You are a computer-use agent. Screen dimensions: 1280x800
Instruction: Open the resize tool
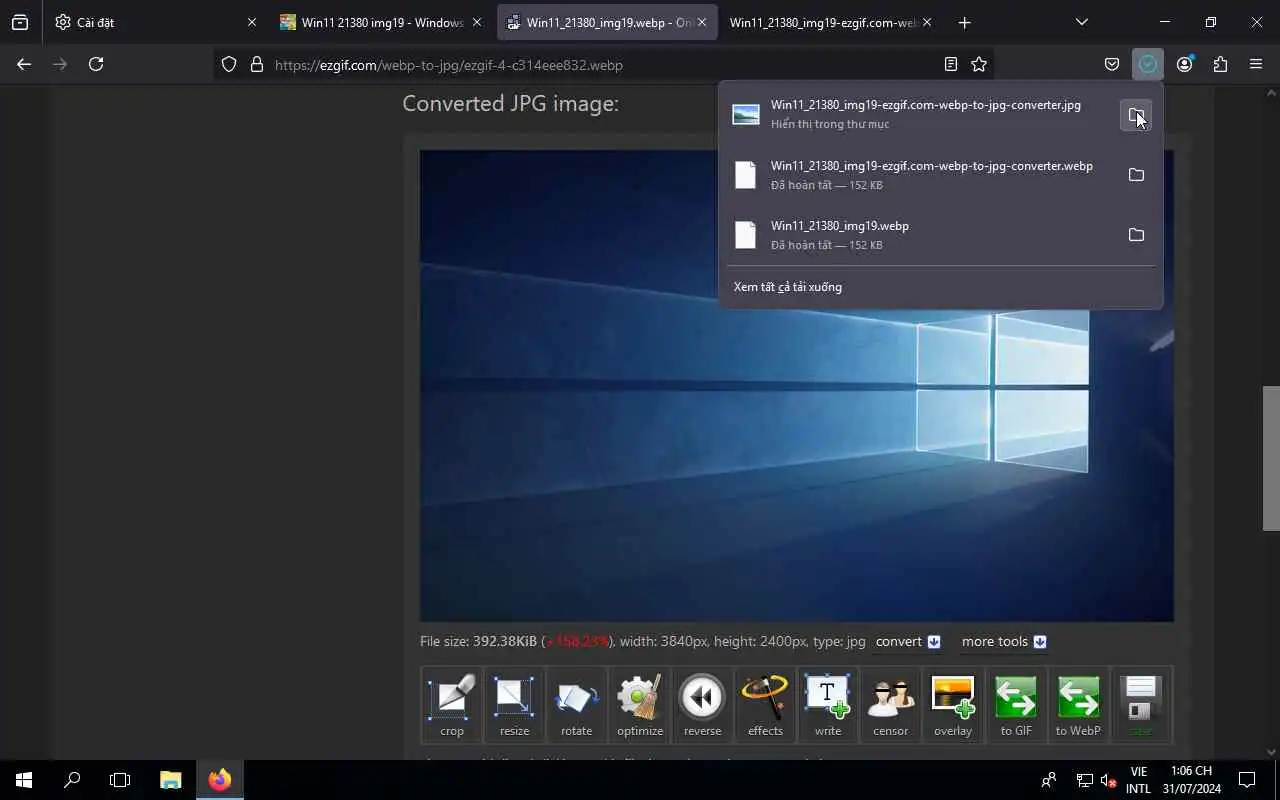click(x=514, y=705)
